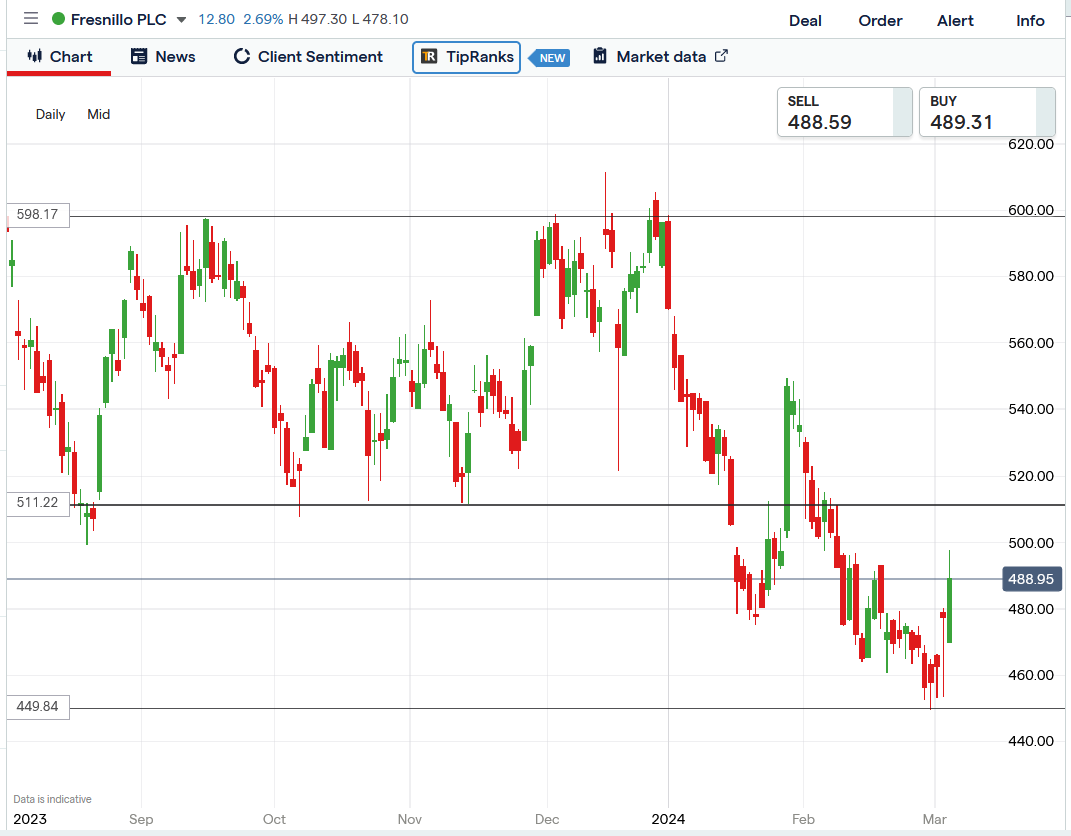The width and height of the screenshot is (1071, 836).
Task: Click the 520.00 price axis label
Action: click(1031, 476)
